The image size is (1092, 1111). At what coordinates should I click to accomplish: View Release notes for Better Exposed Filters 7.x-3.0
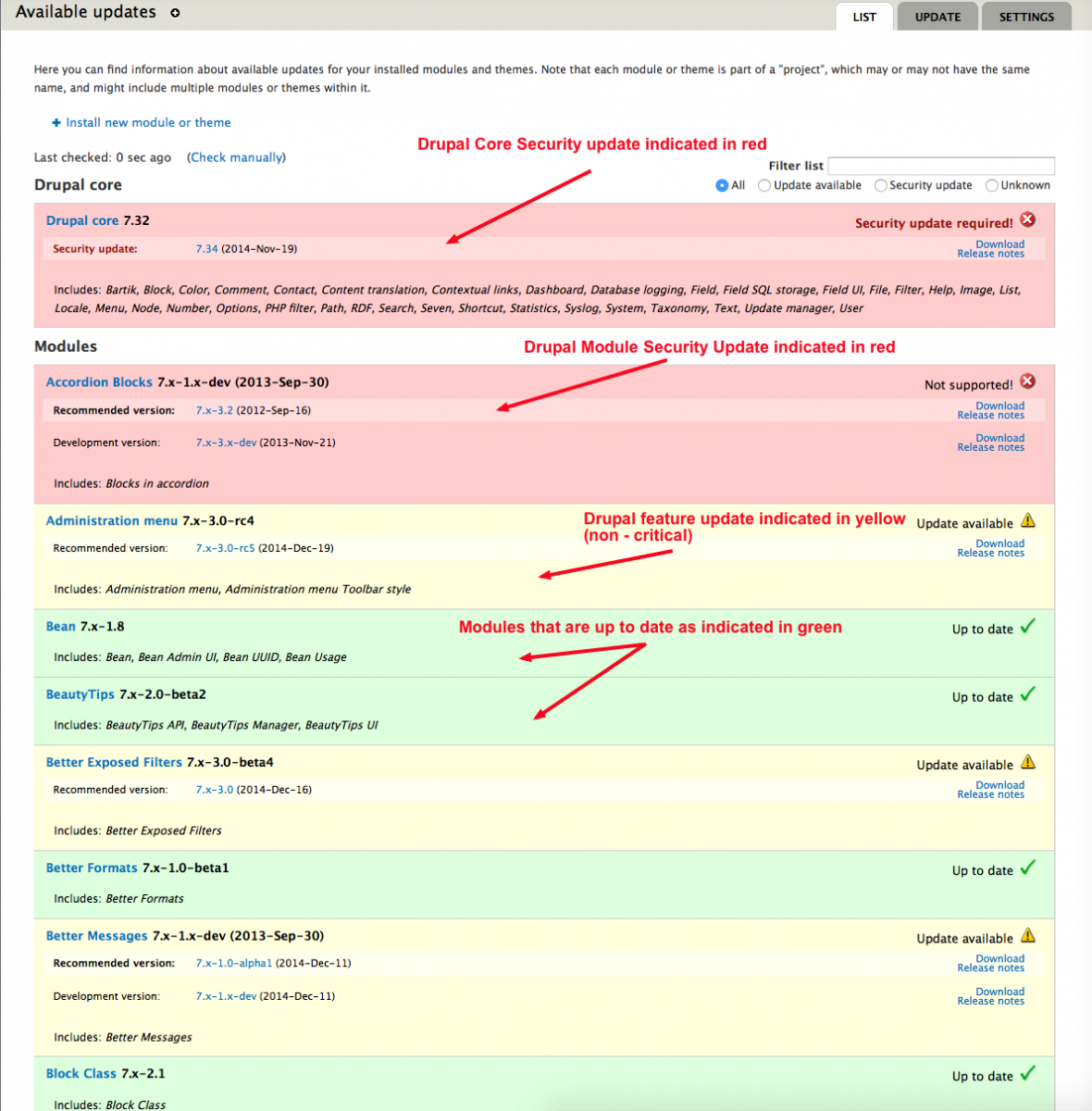(x=990, y=794)
